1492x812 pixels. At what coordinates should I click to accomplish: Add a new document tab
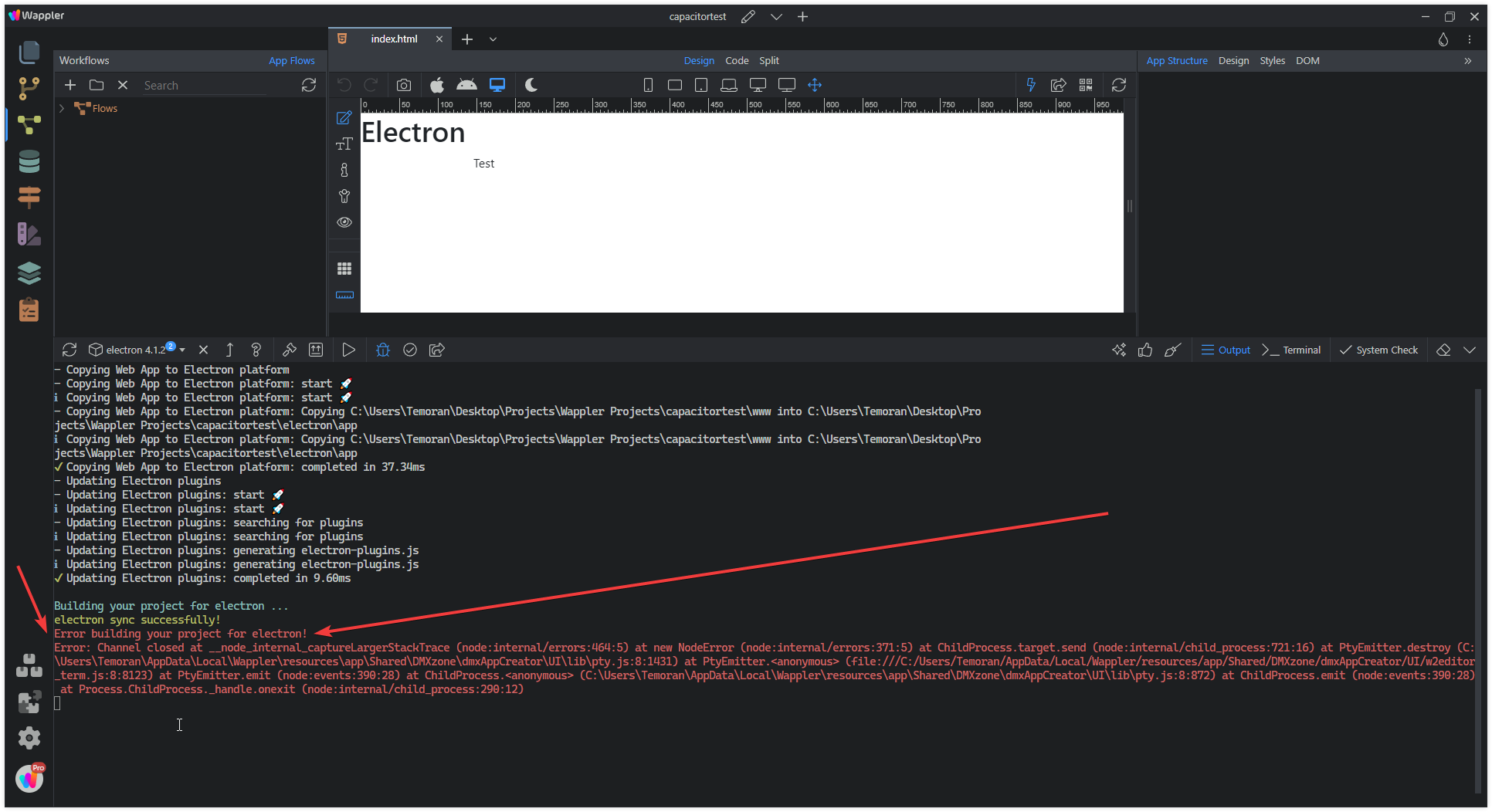(467, 39)
